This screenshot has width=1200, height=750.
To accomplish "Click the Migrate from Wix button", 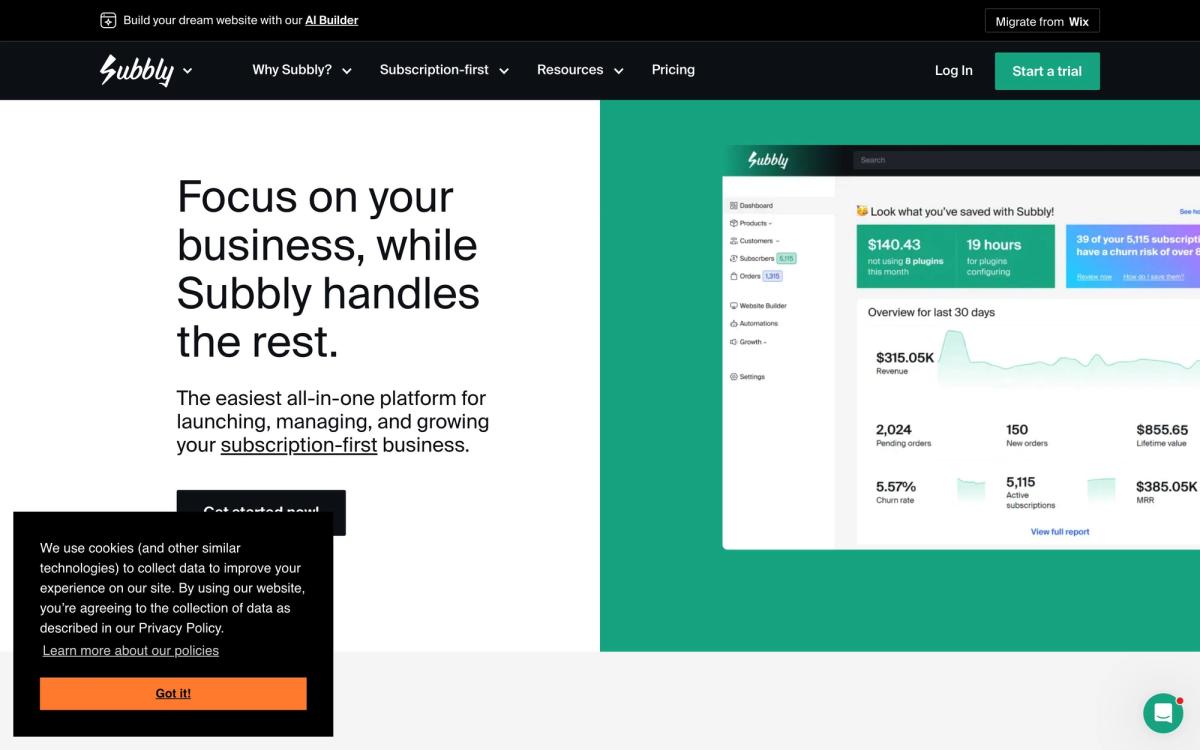I will click(x=1042, y=21).
